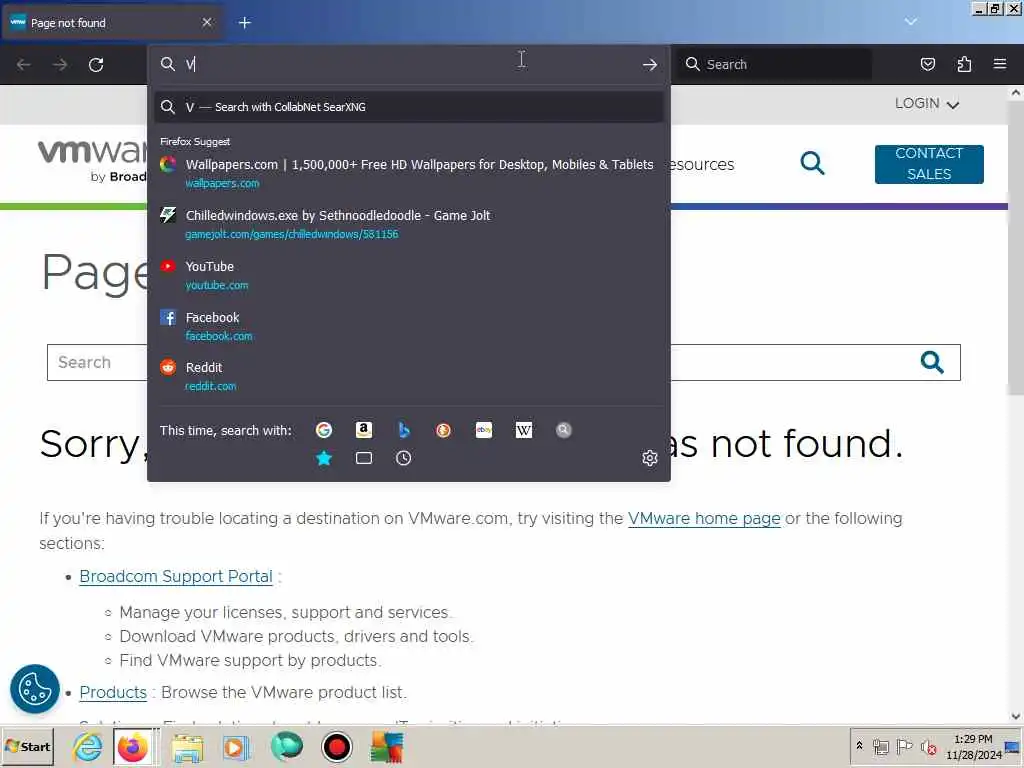
Task: Go back to previous page
Action: [24, 64]
